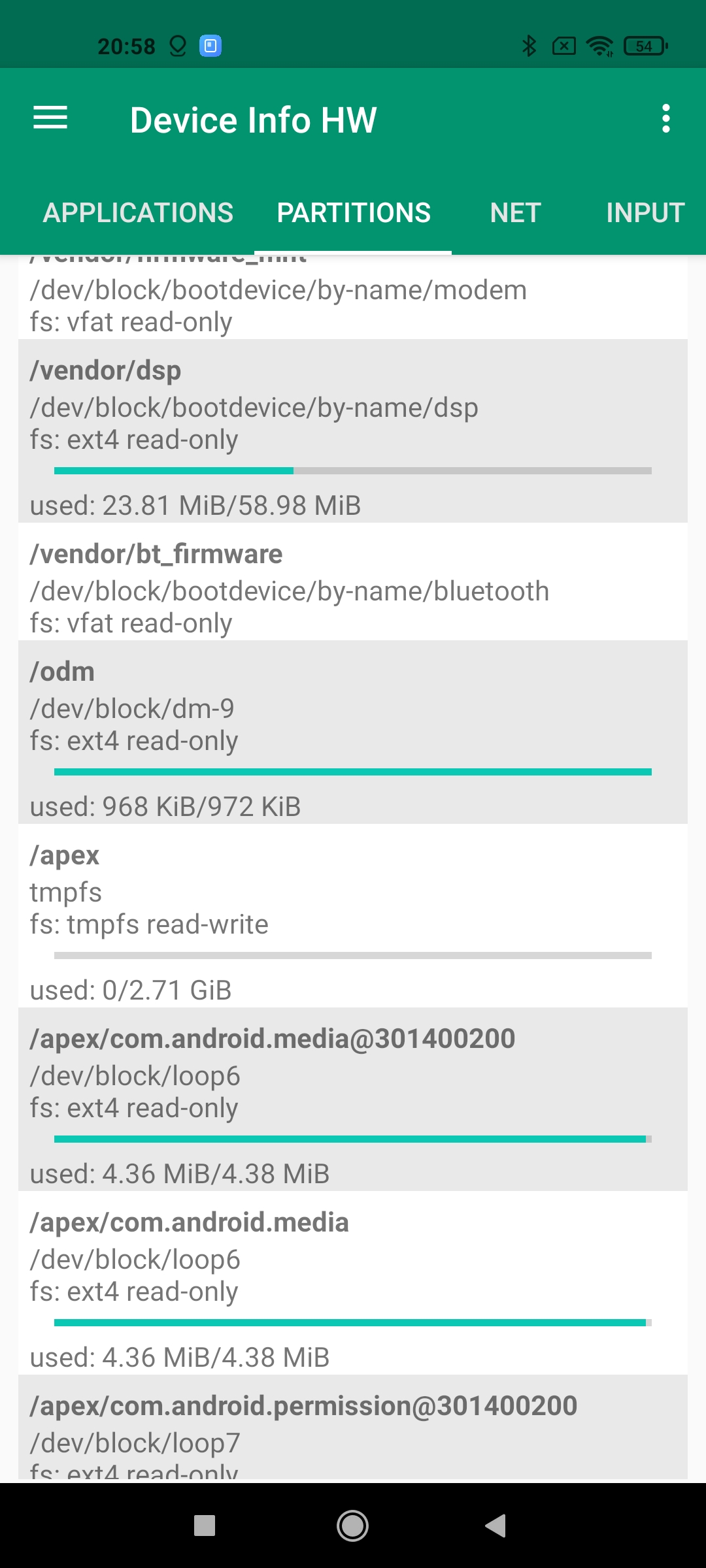Tap the battery level indicator
The width and height of the screenshot is (706, 1568).
click(x=645, y=46)
